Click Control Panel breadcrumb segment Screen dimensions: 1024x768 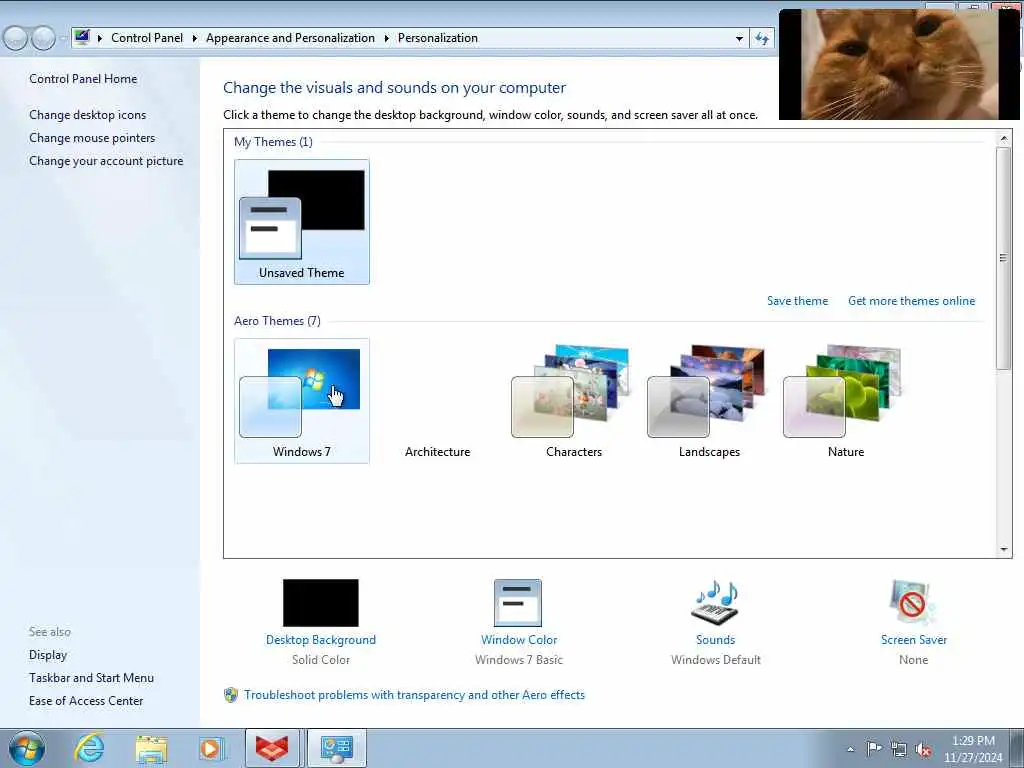coord(147,38)
